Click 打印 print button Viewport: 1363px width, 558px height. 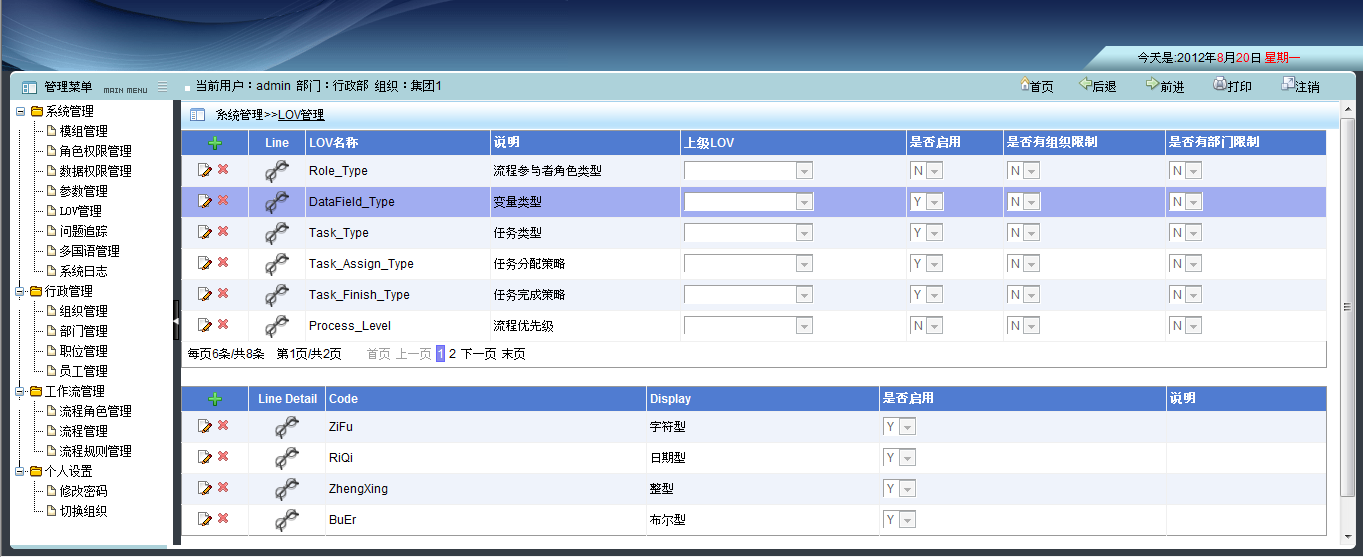[x=1232, y=86]
